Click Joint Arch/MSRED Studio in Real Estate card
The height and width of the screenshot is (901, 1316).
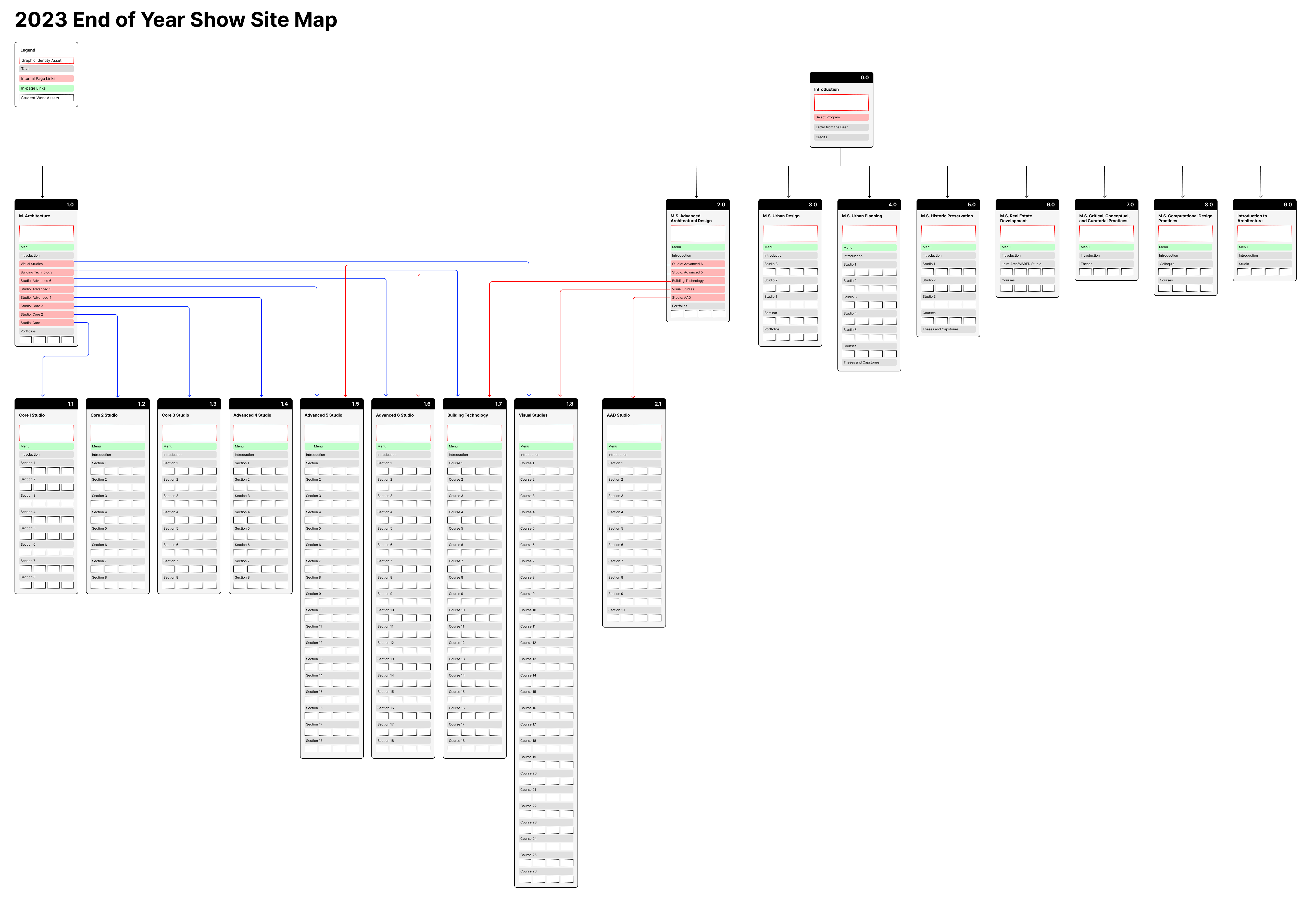[1027, 264]
